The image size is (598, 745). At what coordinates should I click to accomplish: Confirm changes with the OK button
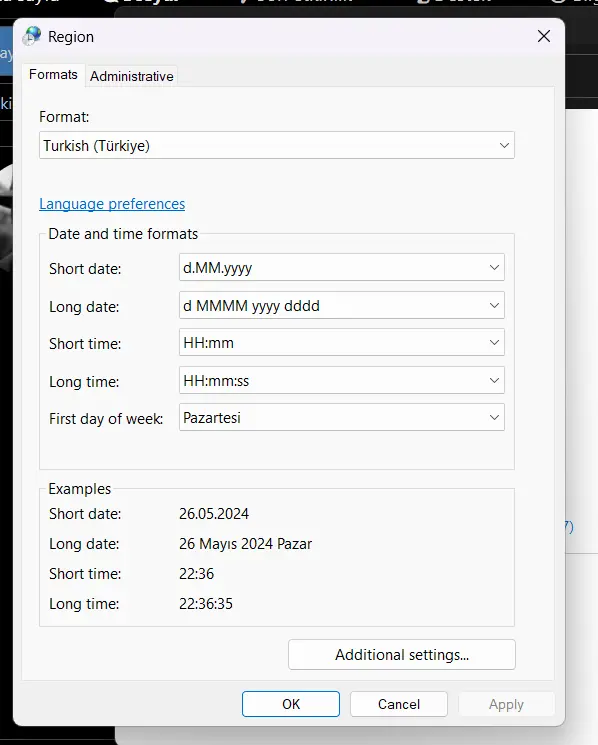291,704
